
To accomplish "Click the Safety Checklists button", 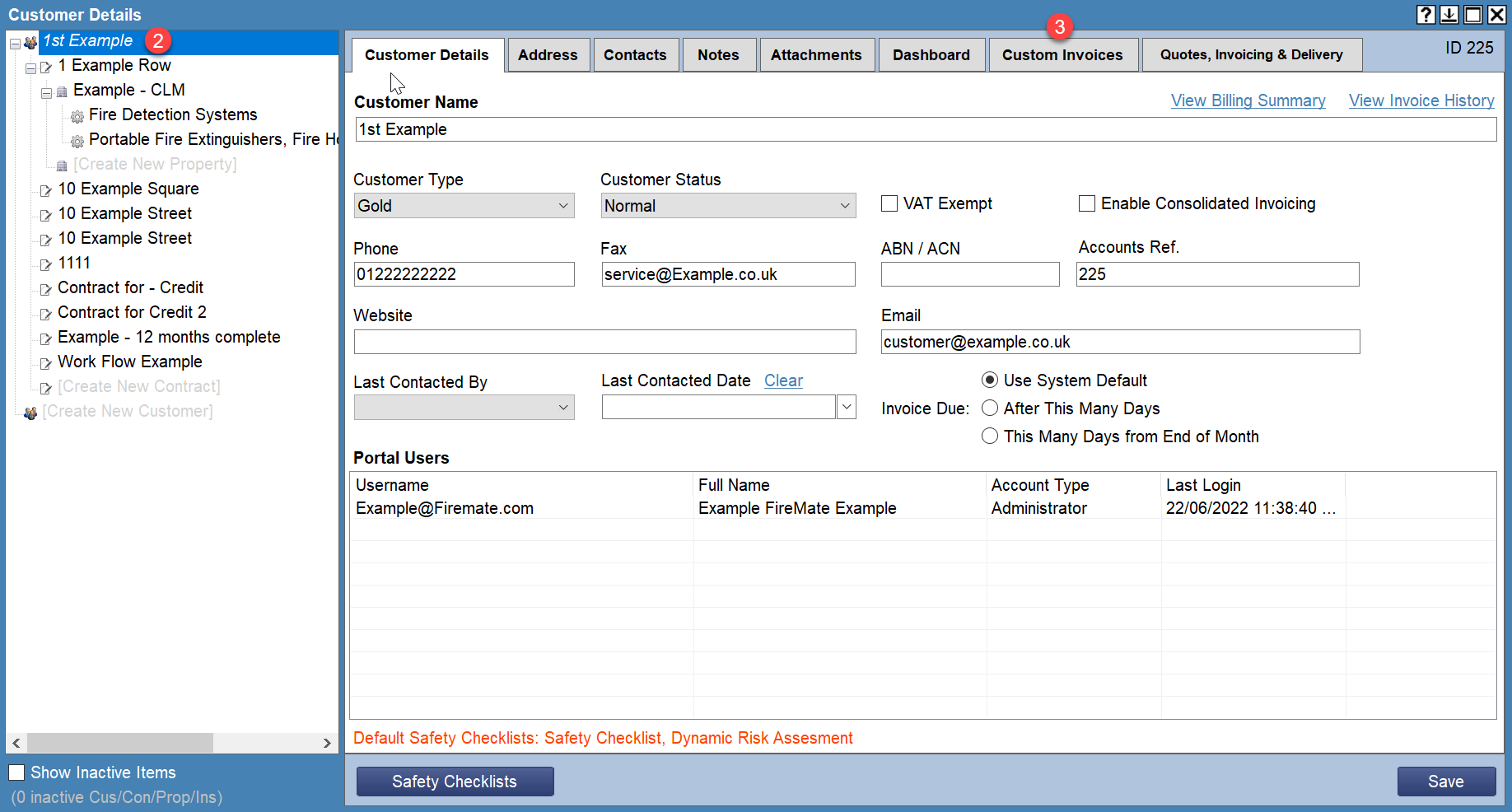I will [455, 781].
